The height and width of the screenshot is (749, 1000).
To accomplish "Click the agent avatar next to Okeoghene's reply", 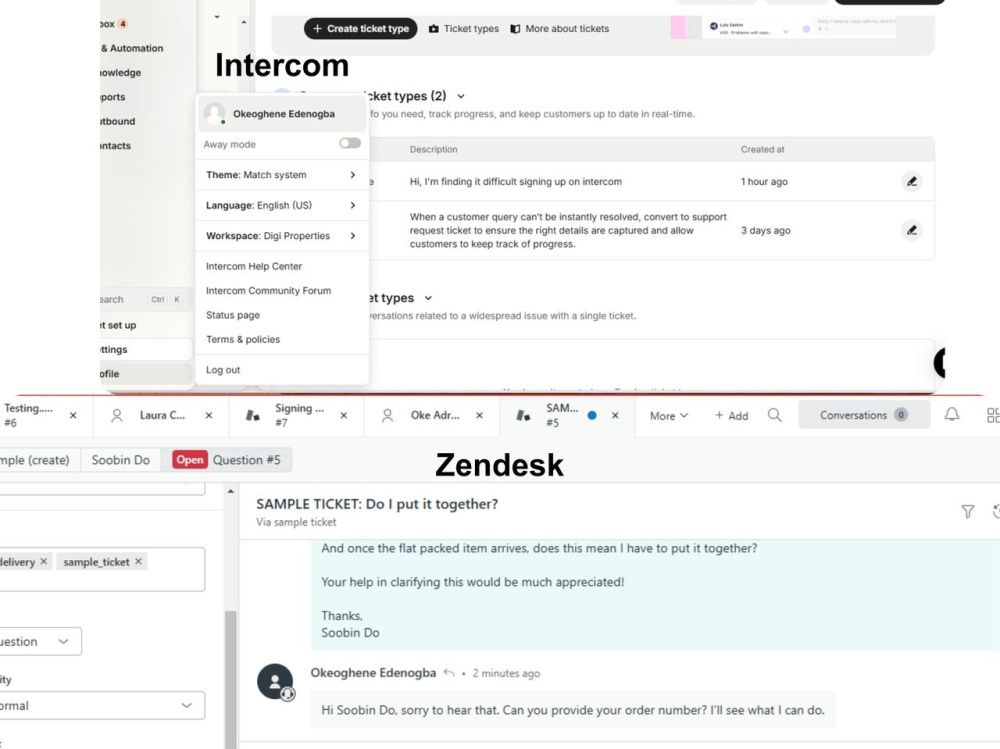I will click(275, 681).
